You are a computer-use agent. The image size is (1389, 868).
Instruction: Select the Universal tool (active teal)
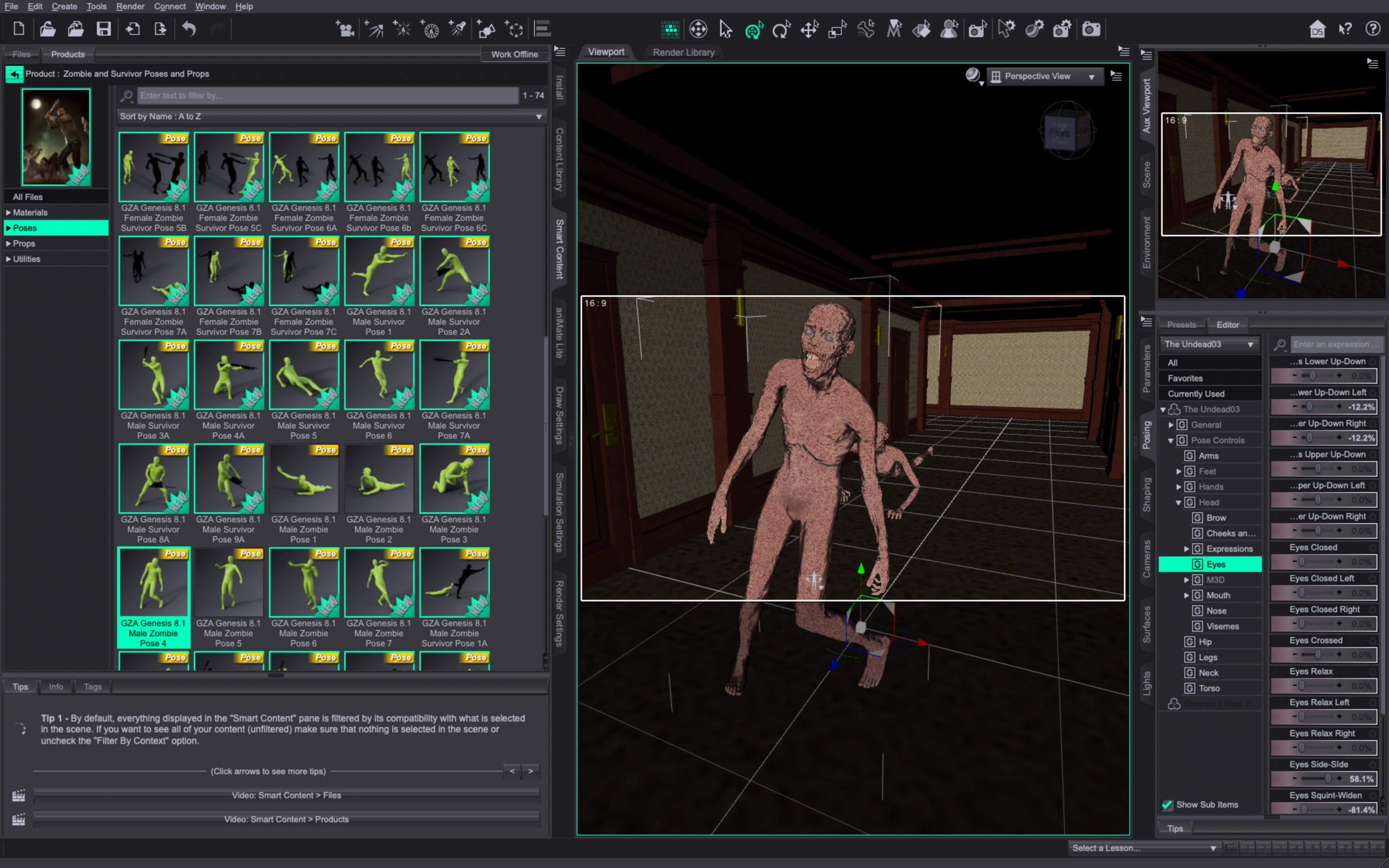coord(754,29)
